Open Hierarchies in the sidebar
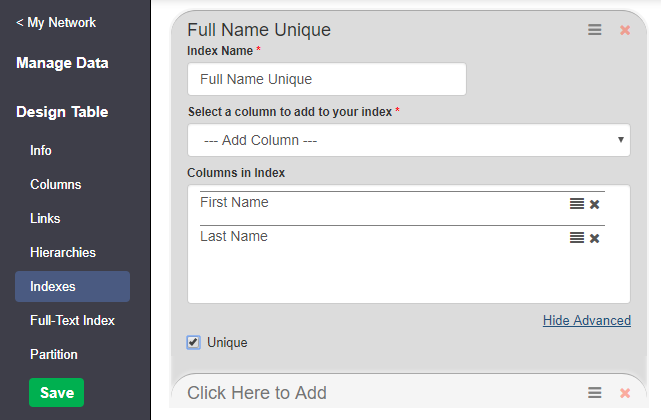661x420 pixels. pyautogui.click(x=63, y=252)
